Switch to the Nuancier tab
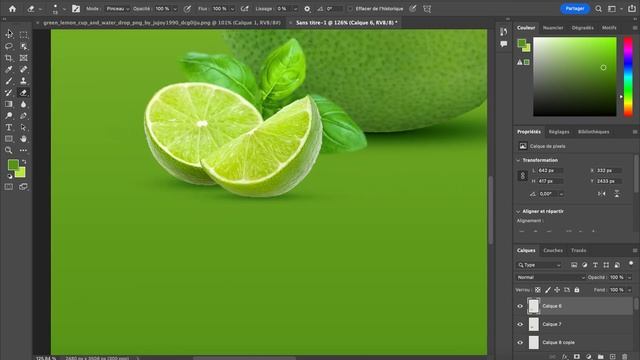The image size is (640, 360). pyautogui.click(x=553, y=28)
